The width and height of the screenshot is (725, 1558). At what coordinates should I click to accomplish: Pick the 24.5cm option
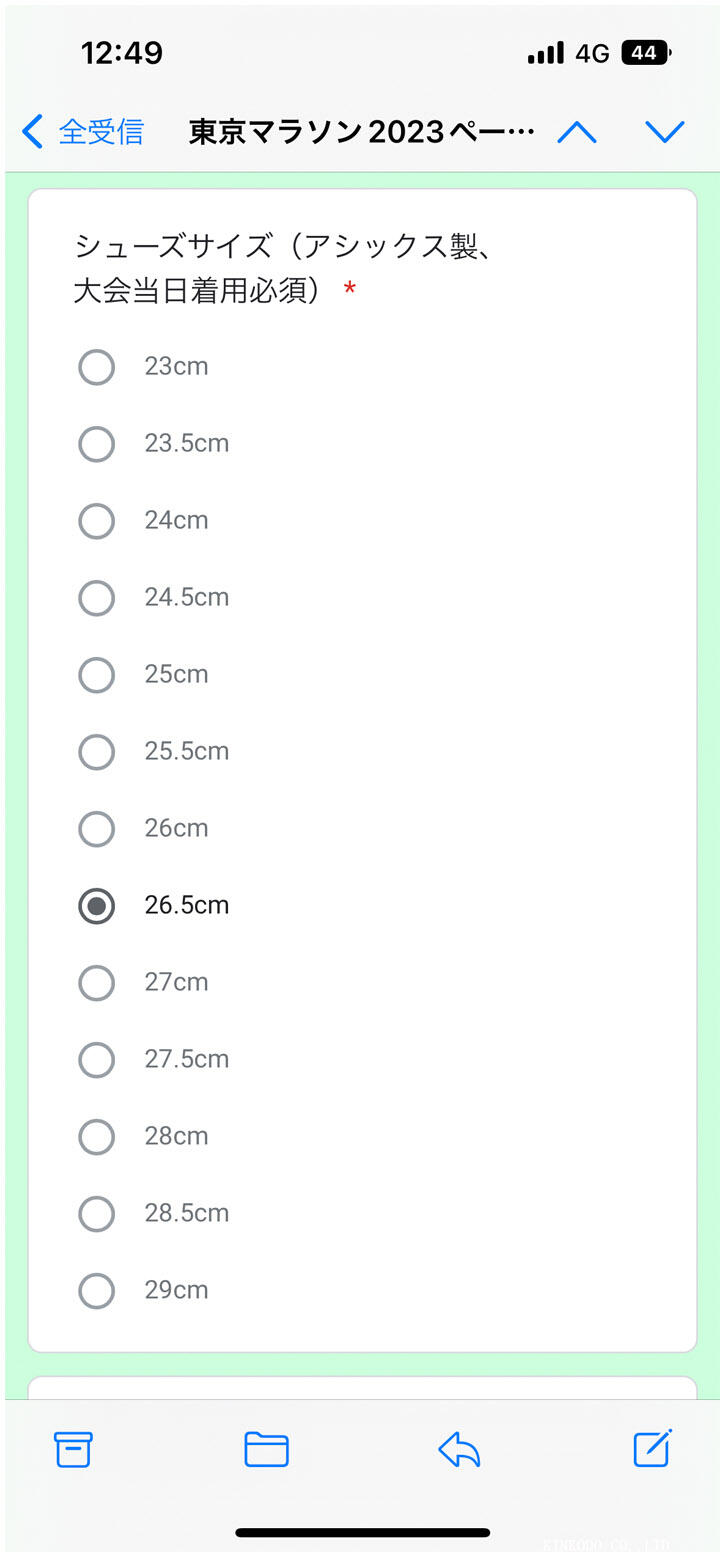(x=97, y=598)
